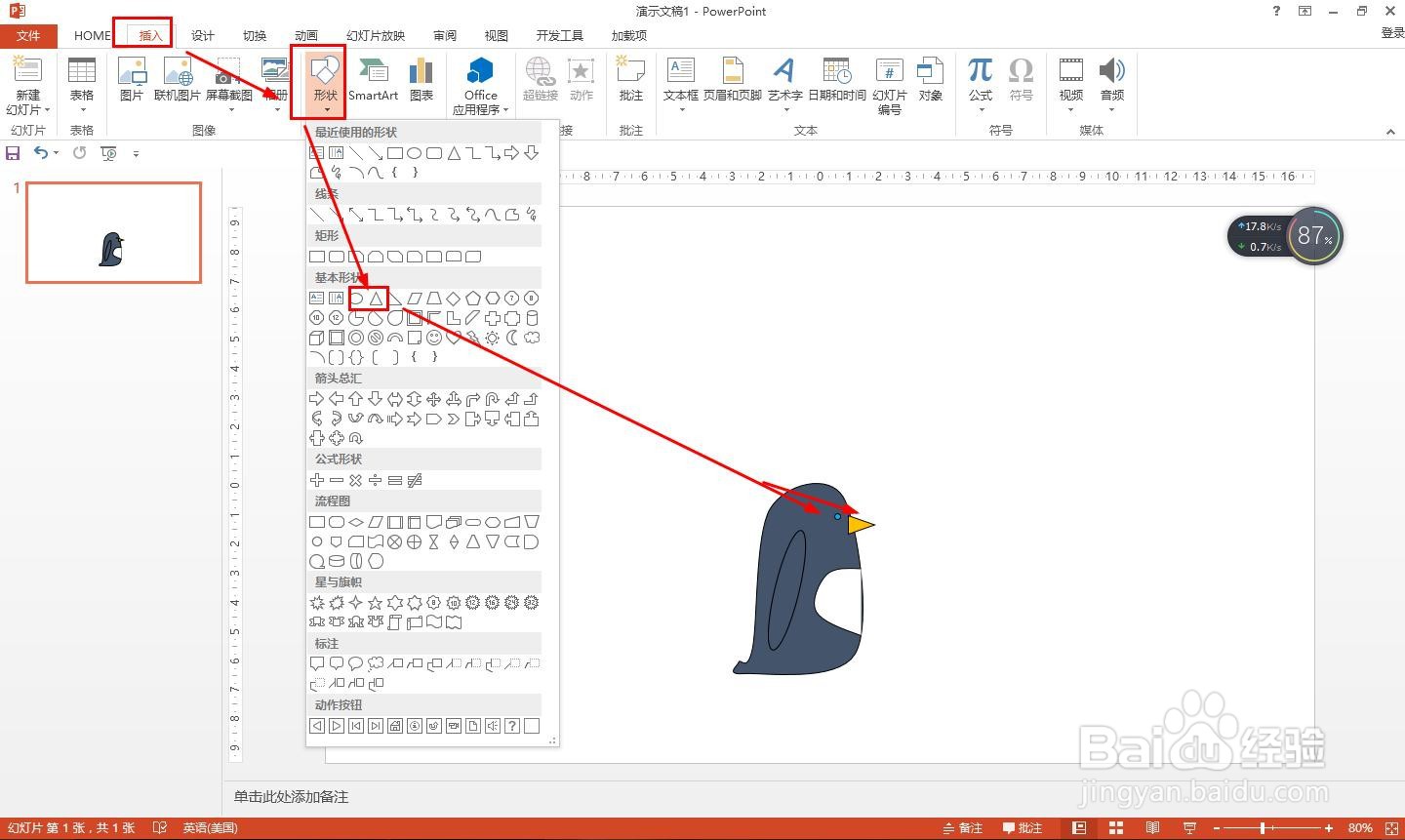The height and width of the screenshot is (840, 1405).
Task: Switch to Normal view in status bar
Action: (1079, 828)
